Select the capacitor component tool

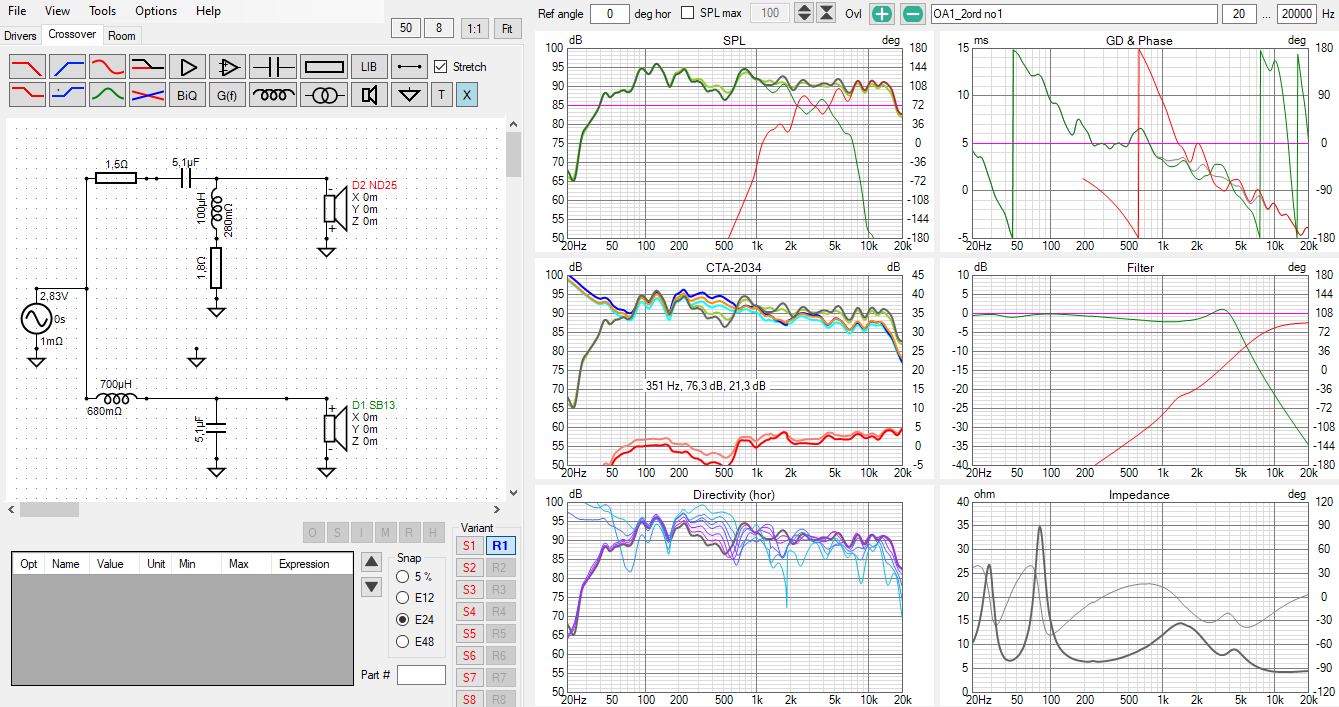point(272,67)
